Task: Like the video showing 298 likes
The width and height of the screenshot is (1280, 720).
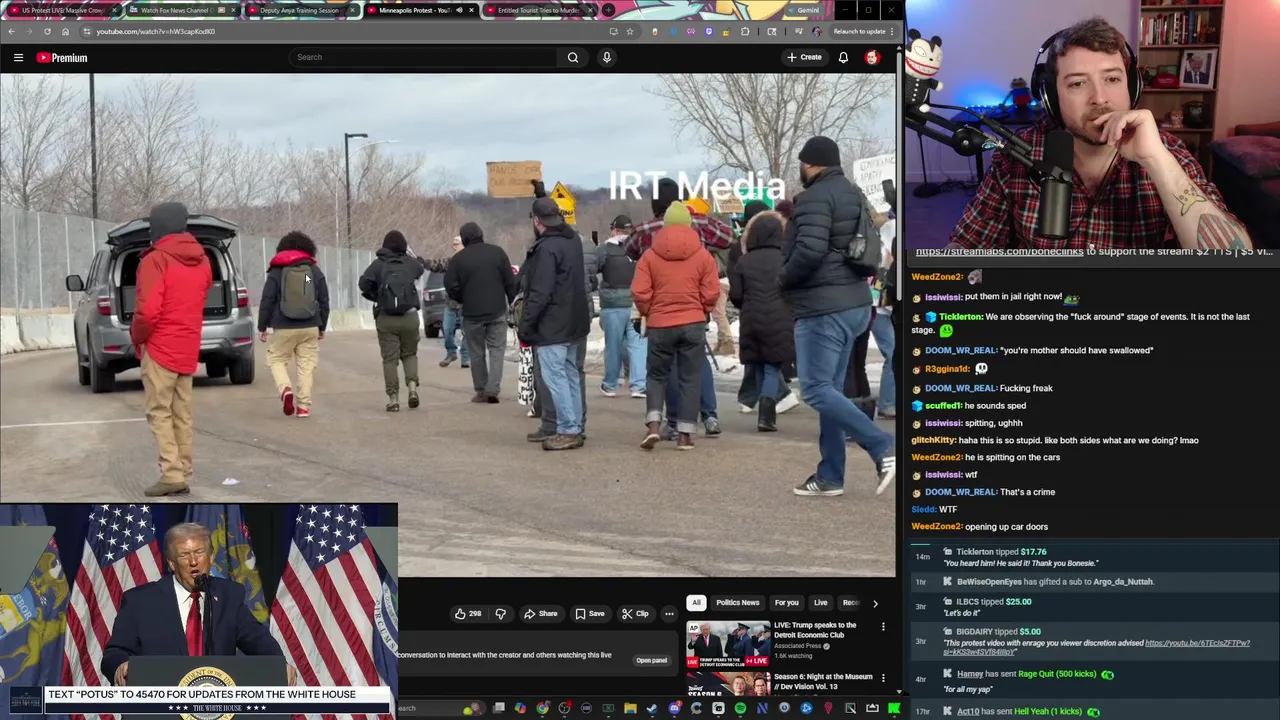Action: pyautogui.click(x=468, y=614)
